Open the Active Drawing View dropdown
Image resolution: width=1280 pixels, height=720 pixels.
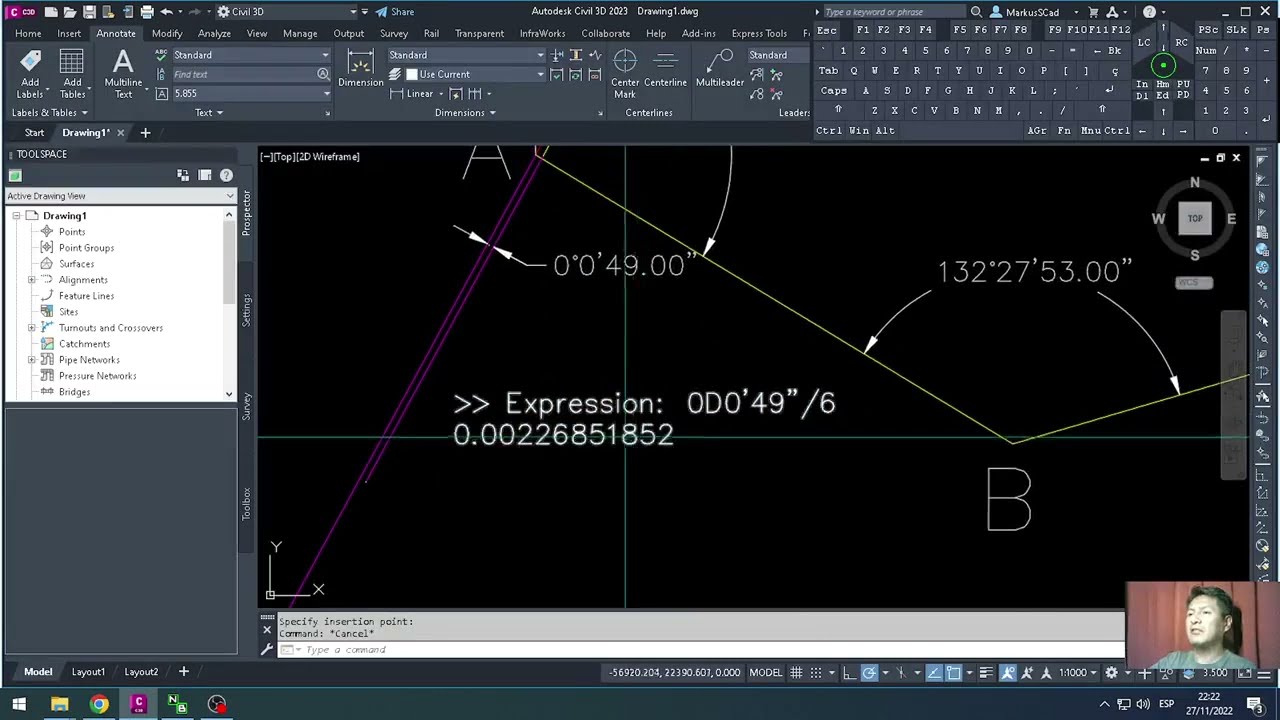click(x=120, y=196)
